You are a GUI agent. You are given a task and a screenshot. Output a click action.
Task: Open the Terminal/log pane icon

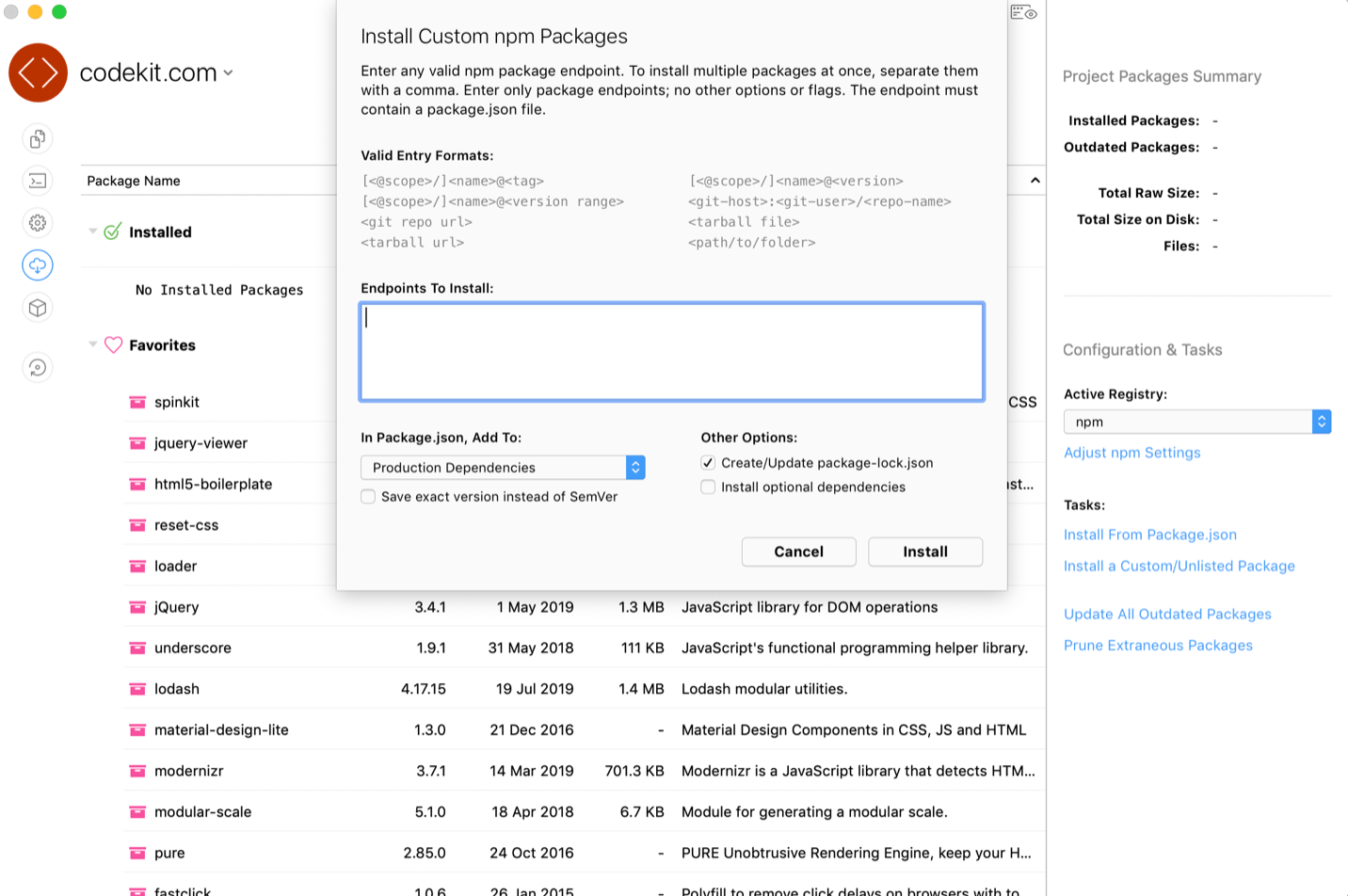[37, 181]
